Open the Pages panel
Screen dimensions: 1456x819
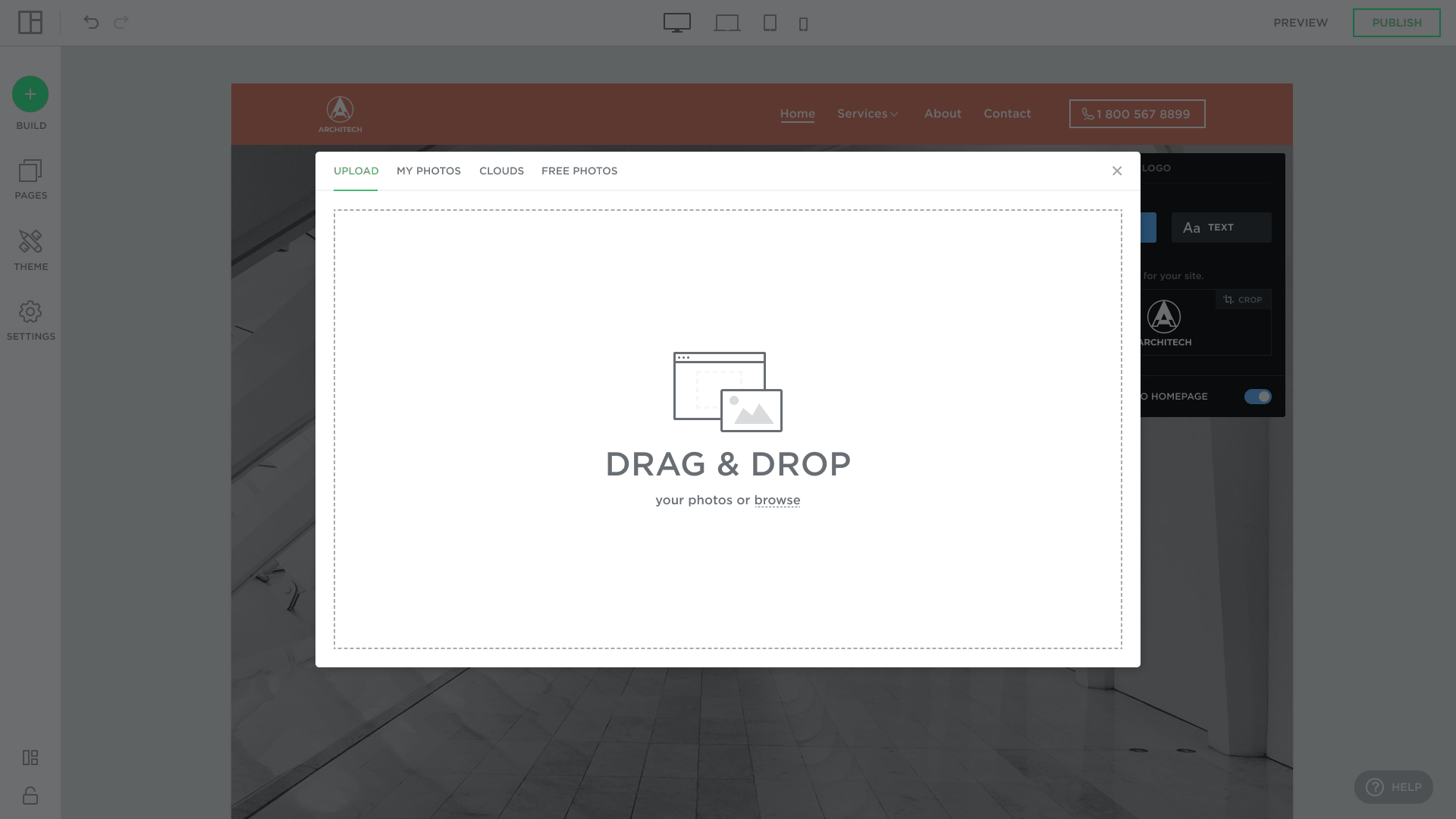(30, 180)
